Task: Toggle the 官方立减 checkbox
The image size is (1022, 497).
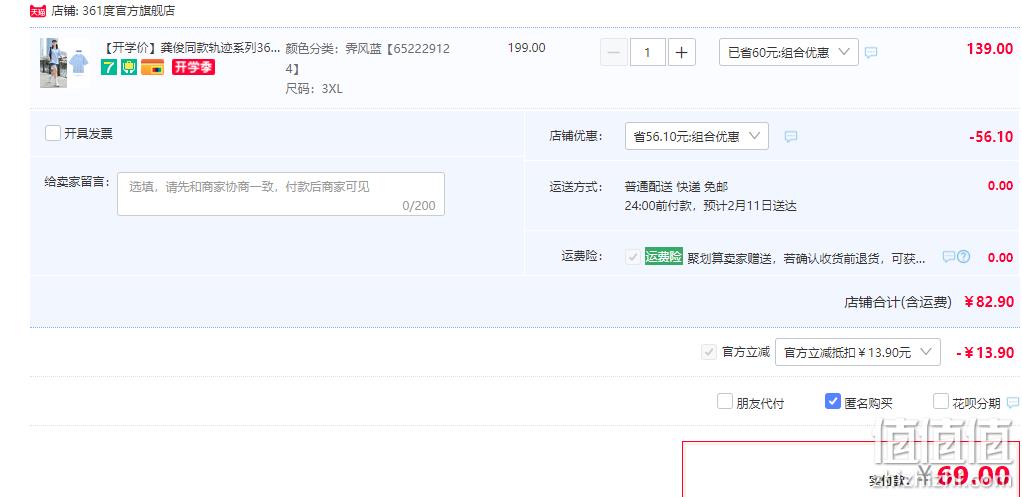Action: (708, 352)
